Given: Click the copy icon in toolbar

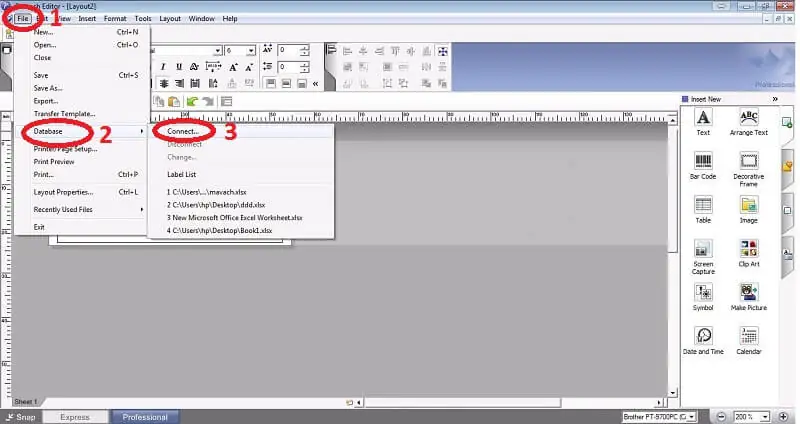Looking at the screenshot, I should tap(159, 102).
